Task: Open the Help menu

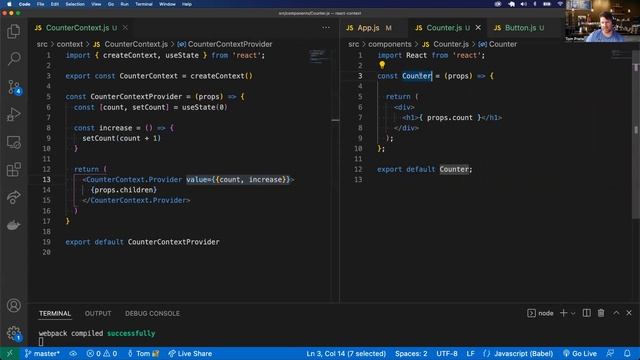Action: coord(187,4)
